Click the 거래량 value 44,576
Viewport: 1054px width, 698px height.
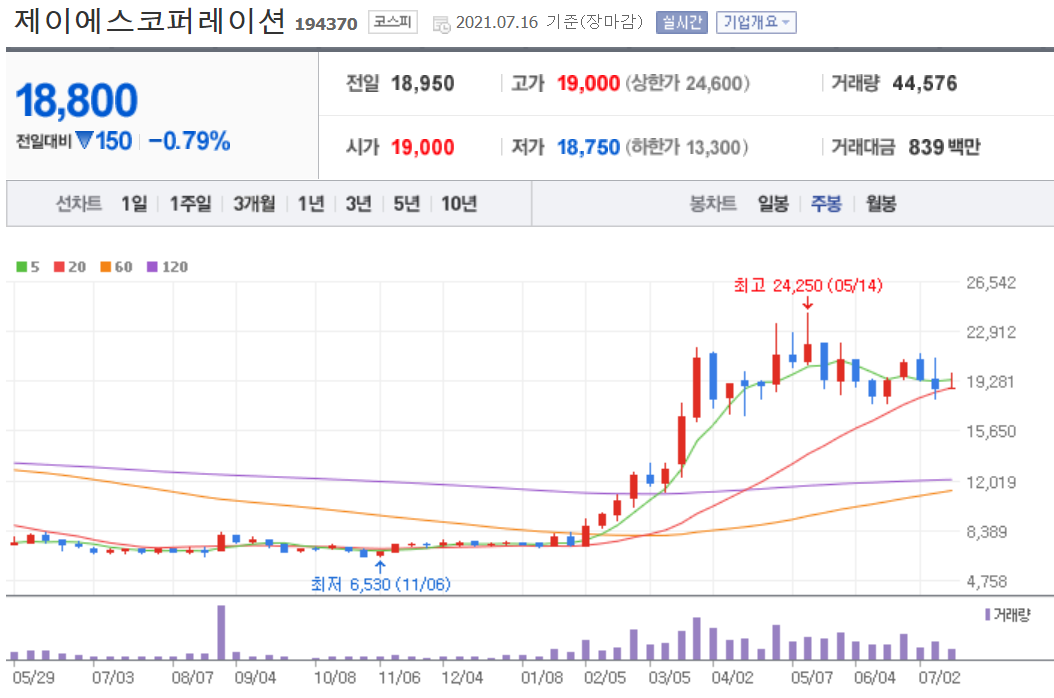(x=924, y=83)
